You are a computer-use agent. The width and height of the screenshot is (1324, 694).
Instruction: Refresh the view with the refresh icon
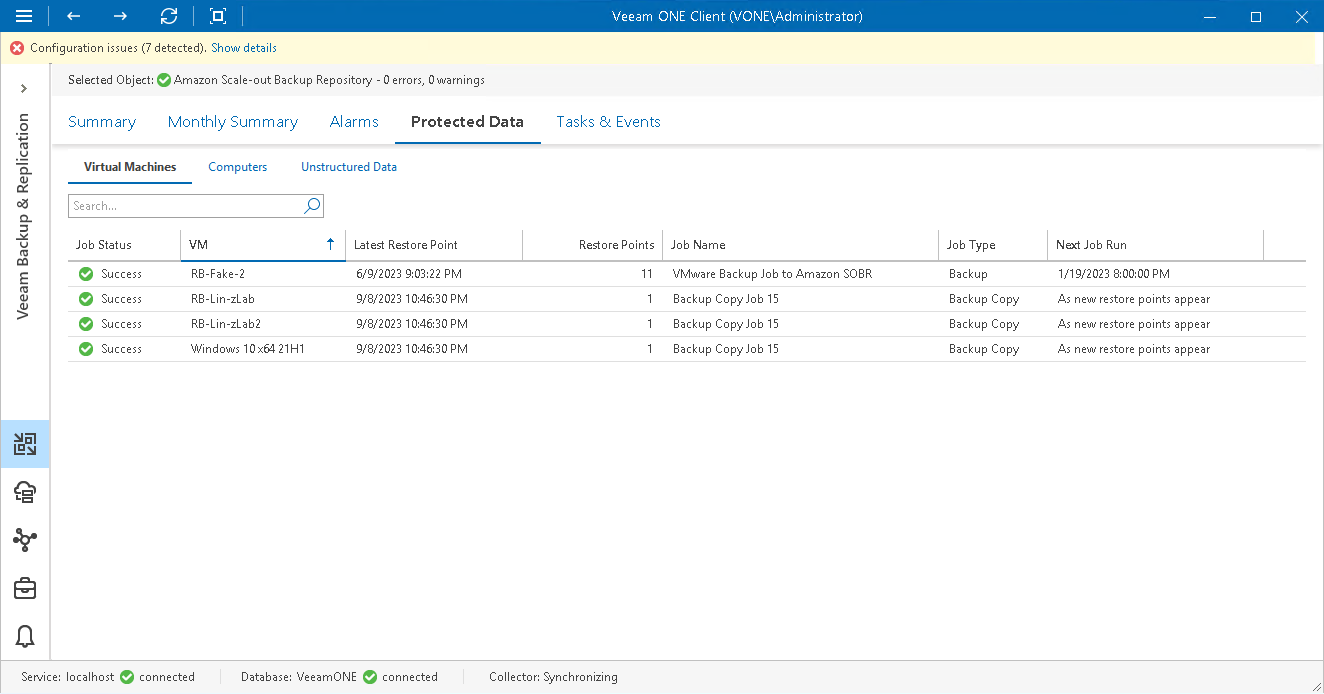click(168, 16)
